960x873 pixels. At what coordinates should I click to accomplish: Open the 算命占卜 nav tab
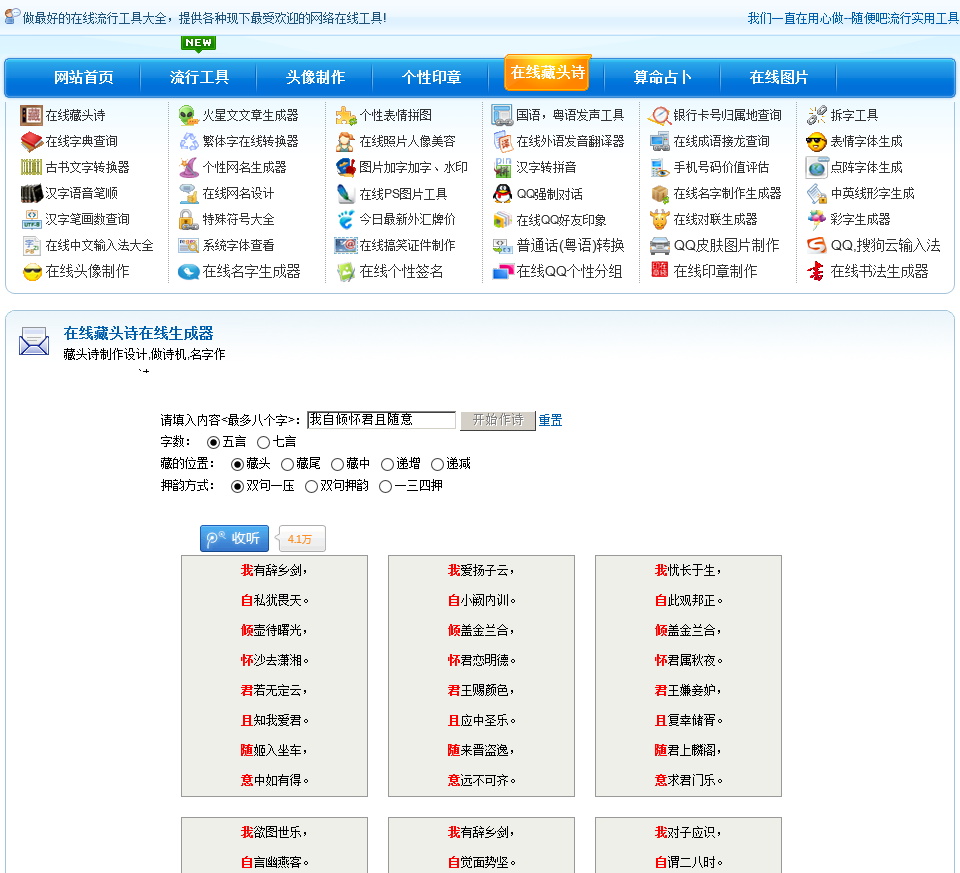coord(662,77)
